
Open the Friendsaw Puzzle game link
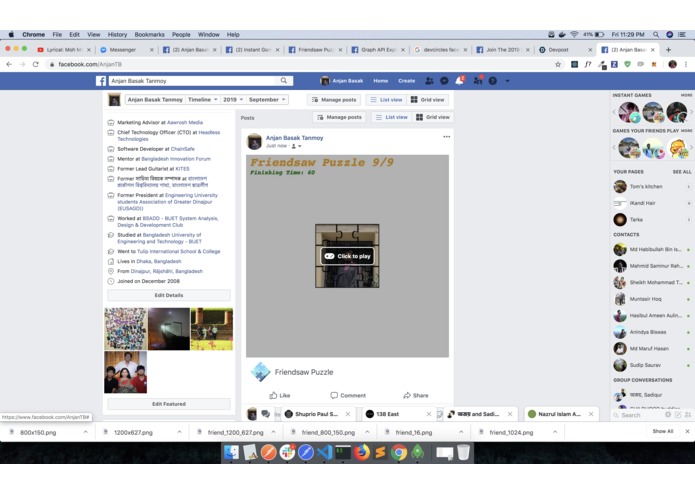coord(304,372)
